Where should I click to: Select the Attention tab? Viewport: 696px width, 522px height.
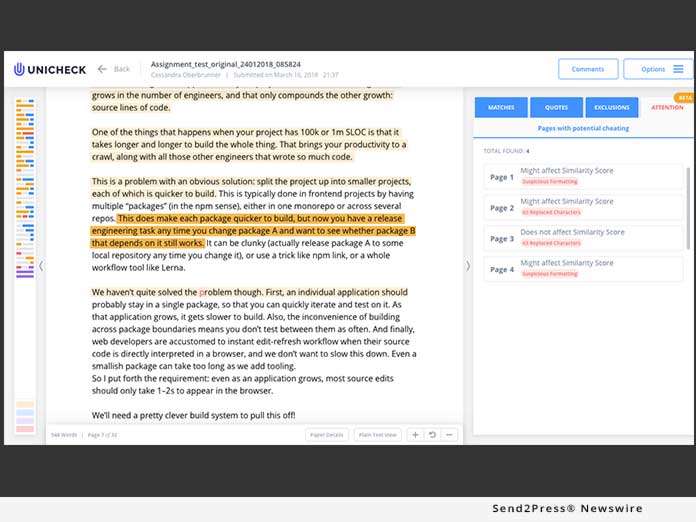coord(667,107)
